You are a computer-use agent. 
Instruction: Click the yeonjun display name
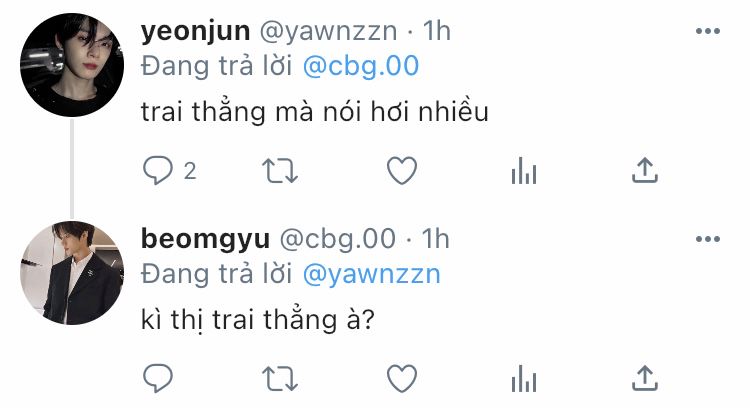click(x=195, y=32)
